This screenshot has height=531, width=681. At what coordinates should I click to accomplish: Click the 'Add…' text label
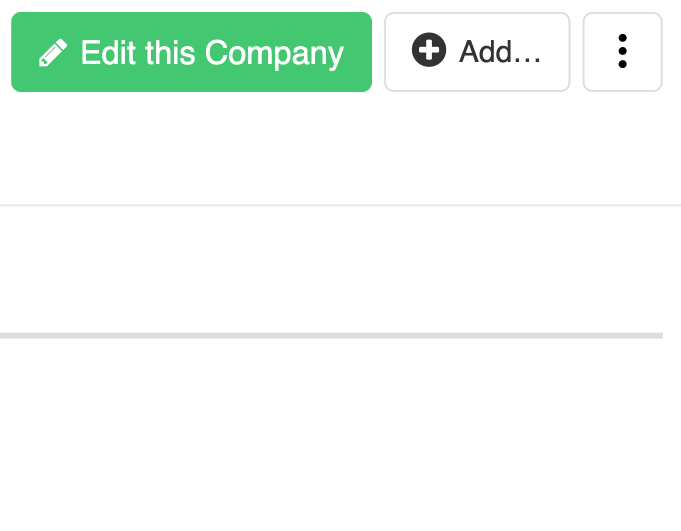[499, 52]
